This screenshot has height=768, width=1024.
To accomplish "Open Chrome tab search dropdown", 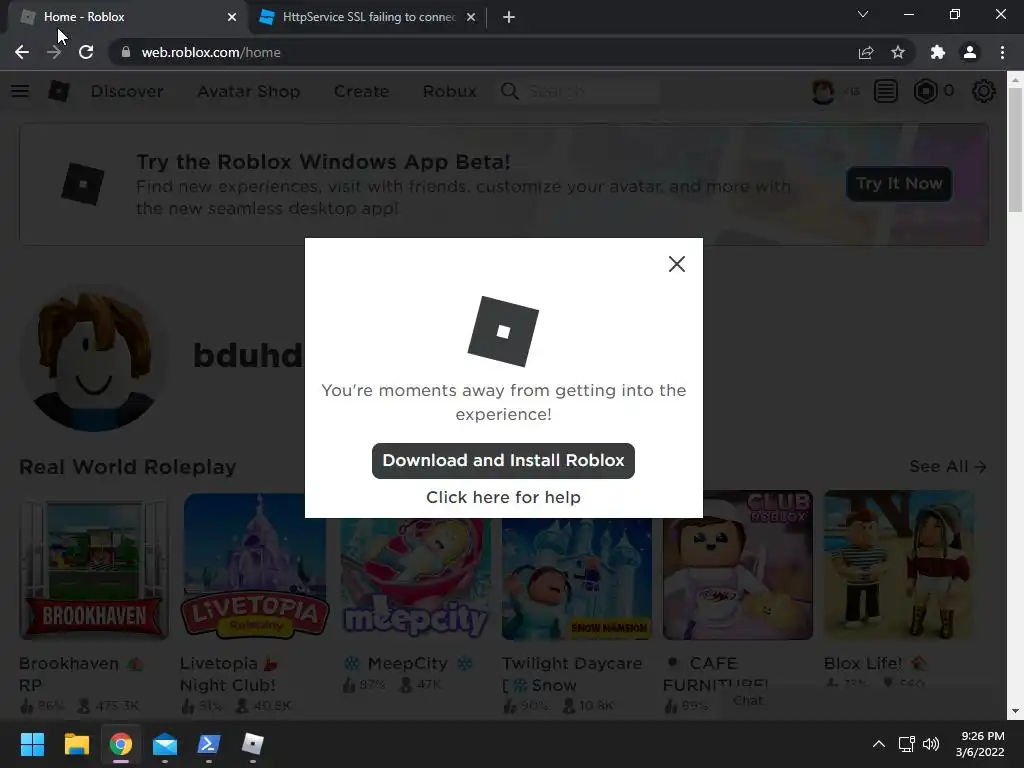I will [x=863, y=14].
